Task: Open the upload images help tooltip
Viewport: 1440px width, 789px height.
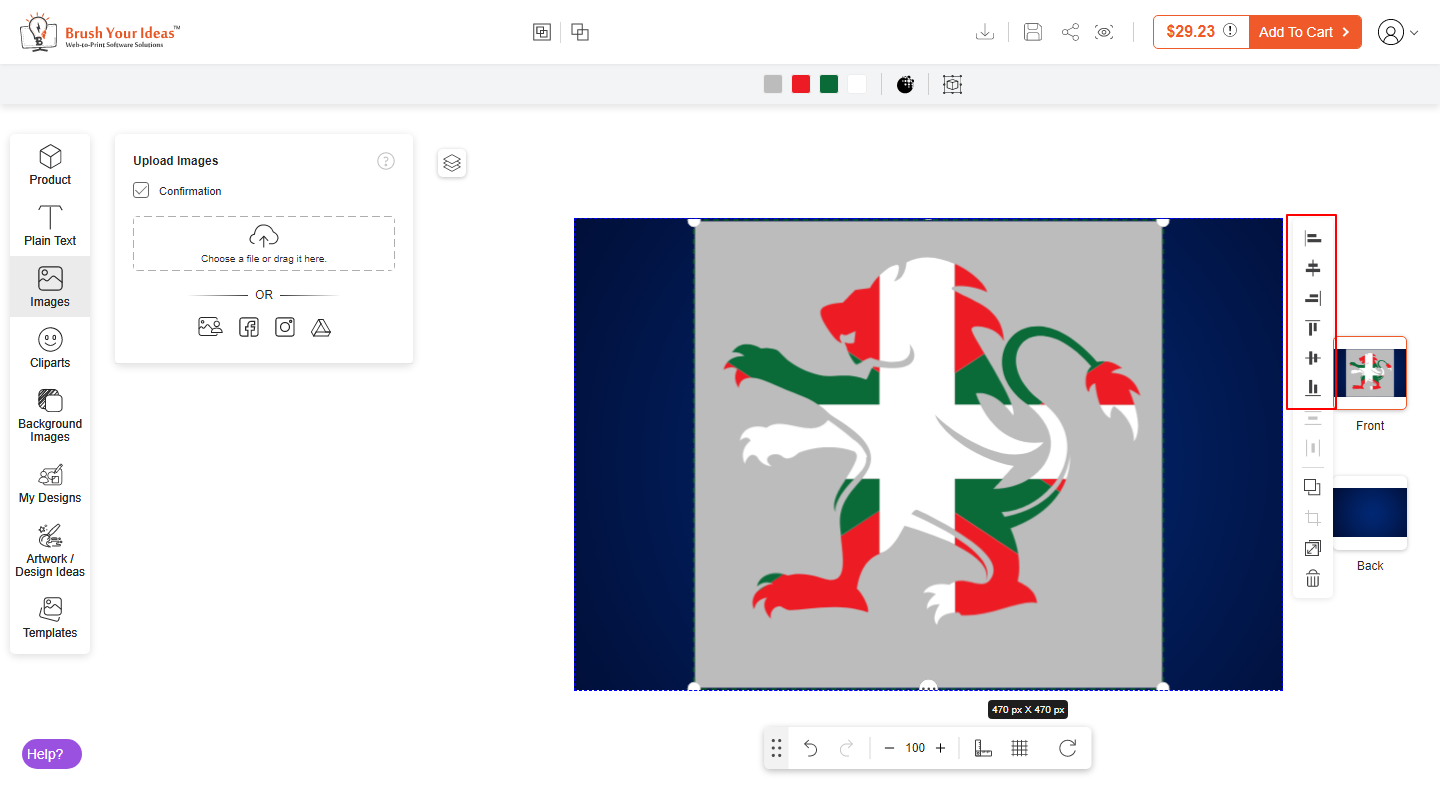Action: [386, 161]
